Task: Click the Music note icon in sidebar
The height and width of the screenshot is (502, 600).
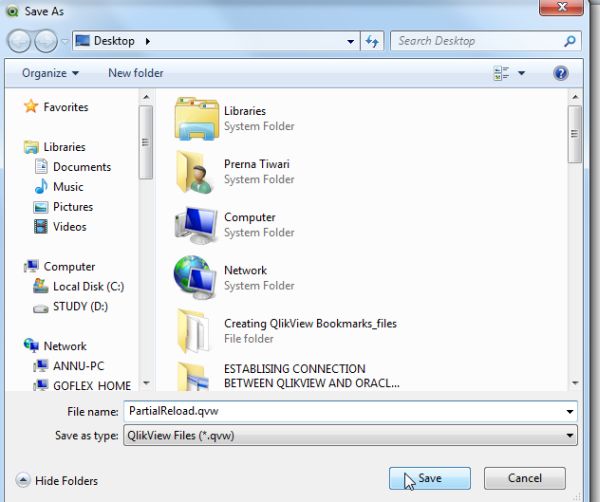Action: coord(41,186)
